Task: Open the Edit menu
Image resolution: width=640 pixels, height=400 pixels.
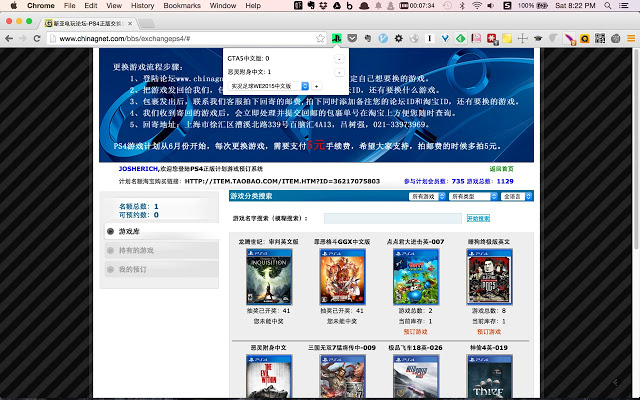Action: pyautogui.click(x=91, y=6)
